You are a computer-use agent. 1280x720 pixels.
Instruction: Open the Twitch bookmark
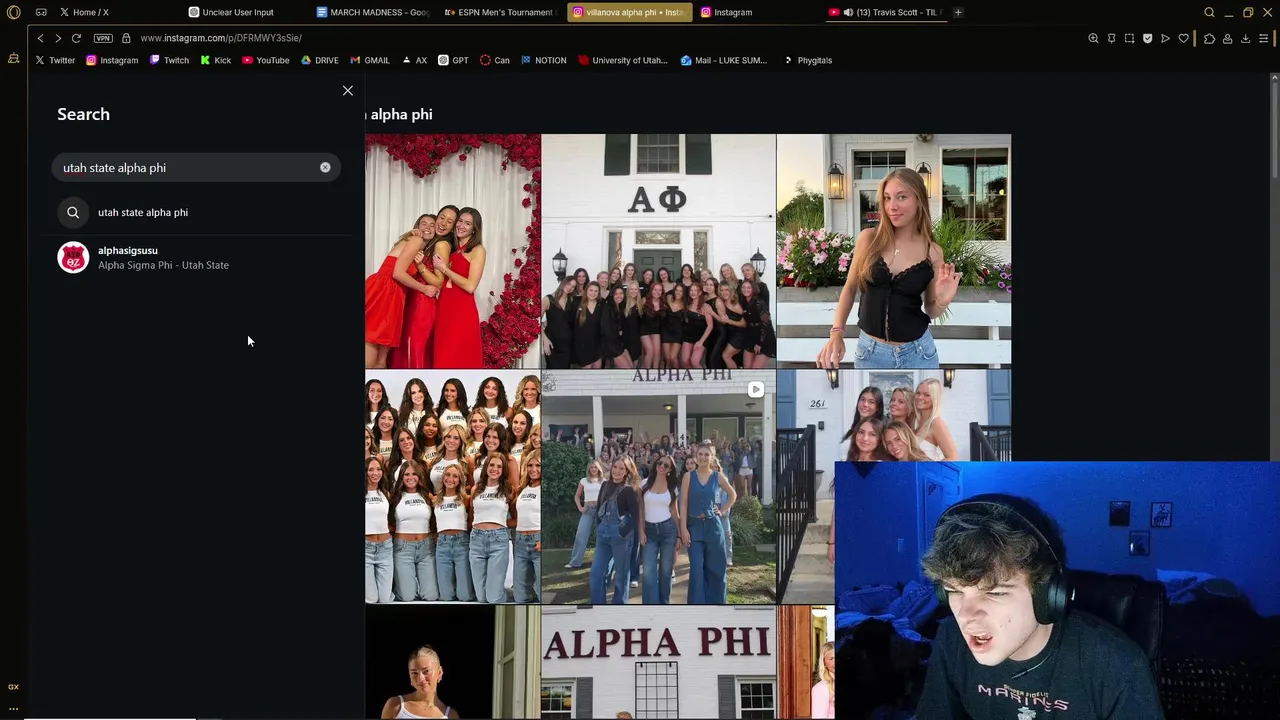[169, 60]
